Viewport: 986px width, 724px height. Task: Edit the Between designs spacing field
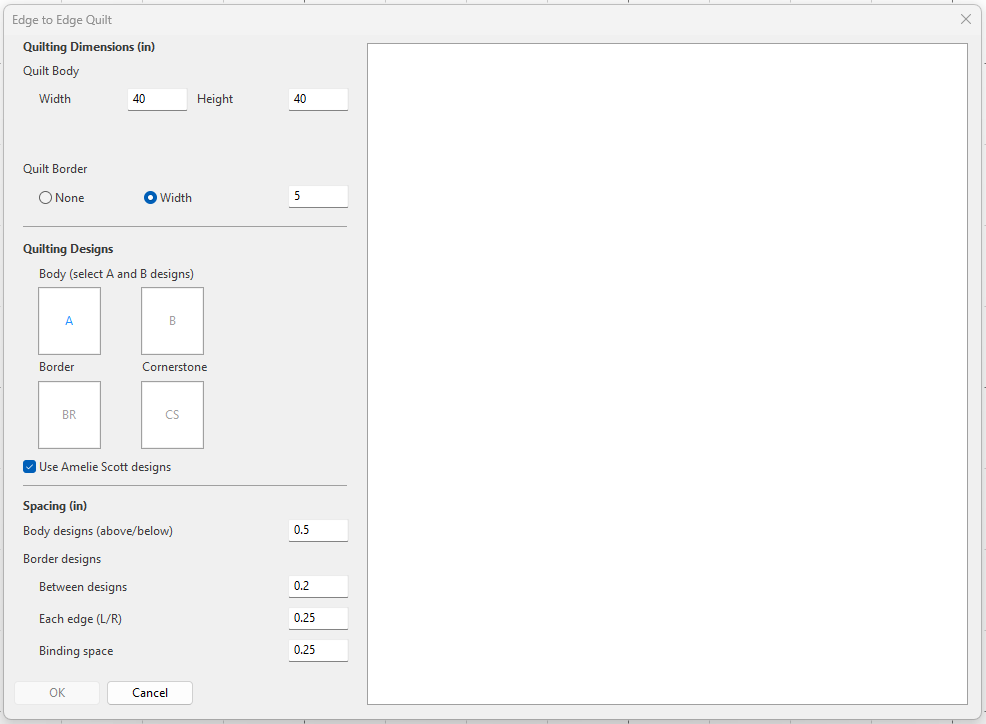coord(318,586)
